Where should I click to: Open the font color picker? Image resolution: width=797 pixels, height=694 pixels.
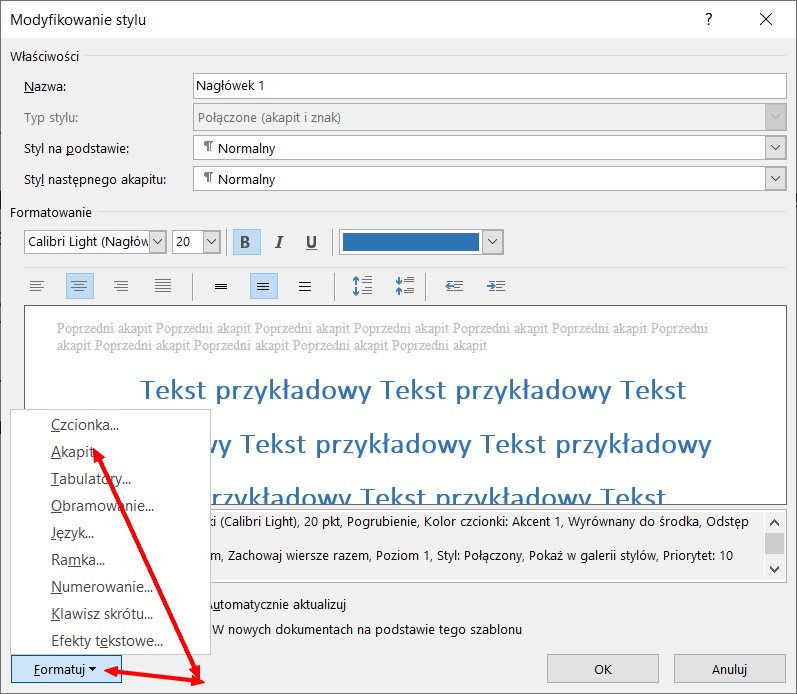pos(491,242)
